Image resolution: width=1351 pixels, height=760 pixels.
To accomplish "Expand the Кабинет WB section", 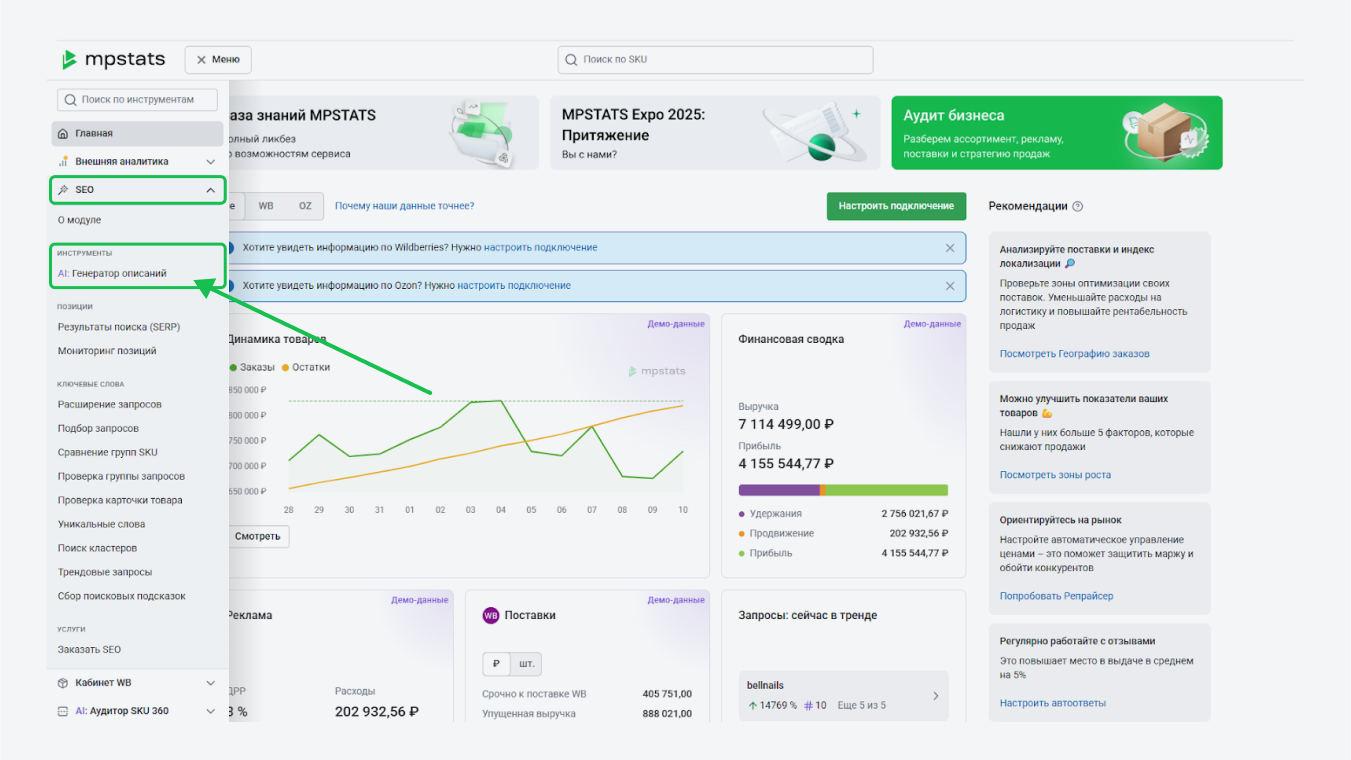I will coord(211,683).
